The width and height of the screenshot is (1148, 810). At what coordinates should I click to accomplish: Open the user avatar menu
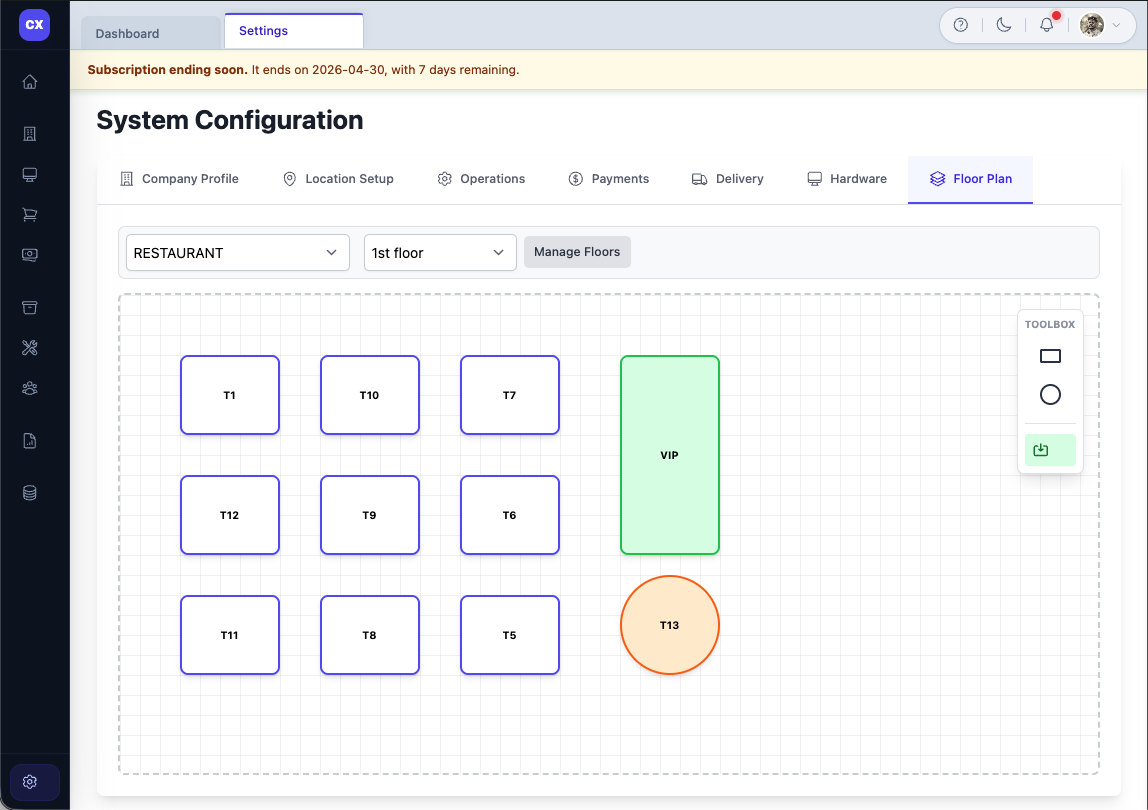pos(1100,25)
